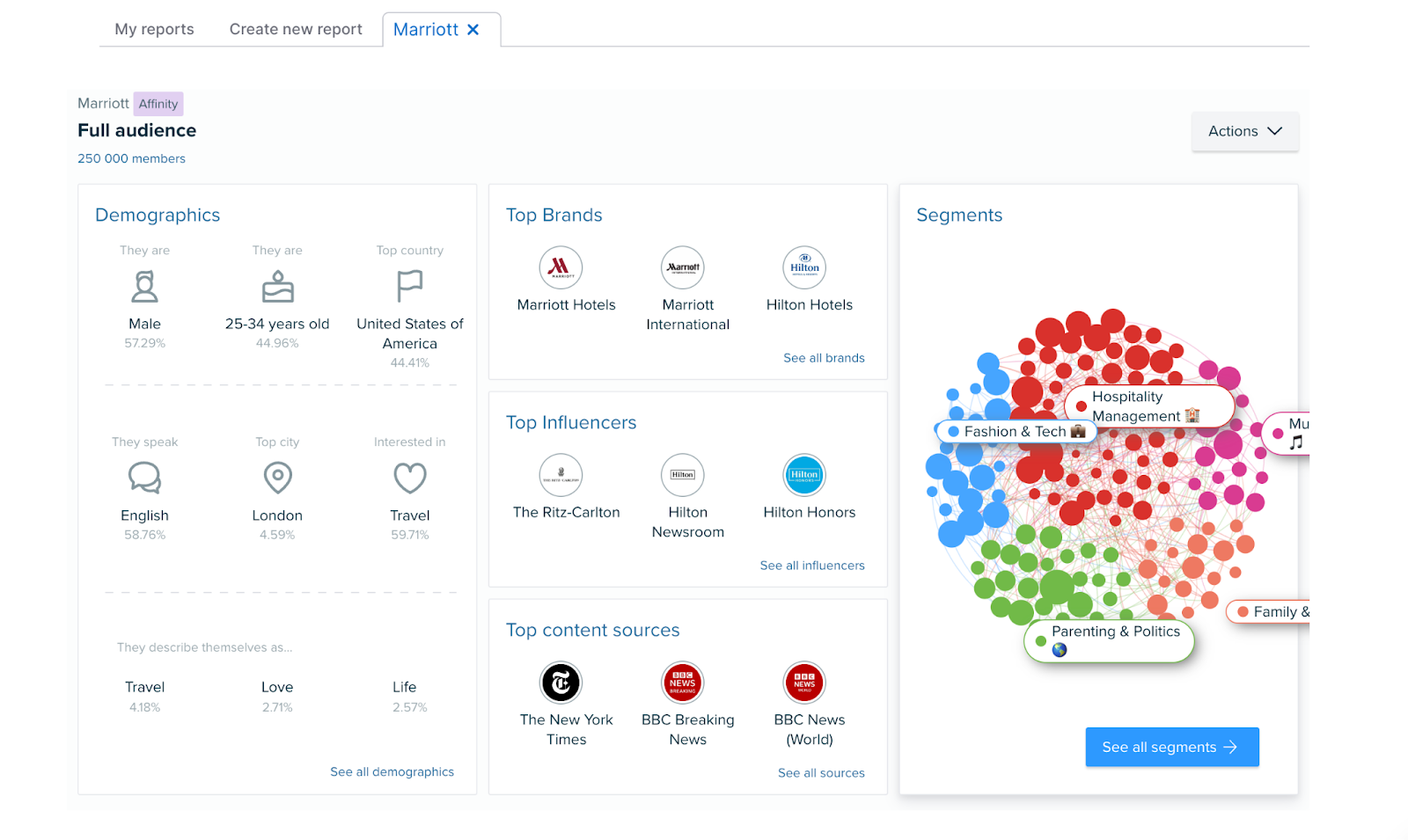Viewport: 1408px width, 840px height.
Task: Click the birthday cake age icon
Action: click(x=277, y=287)
